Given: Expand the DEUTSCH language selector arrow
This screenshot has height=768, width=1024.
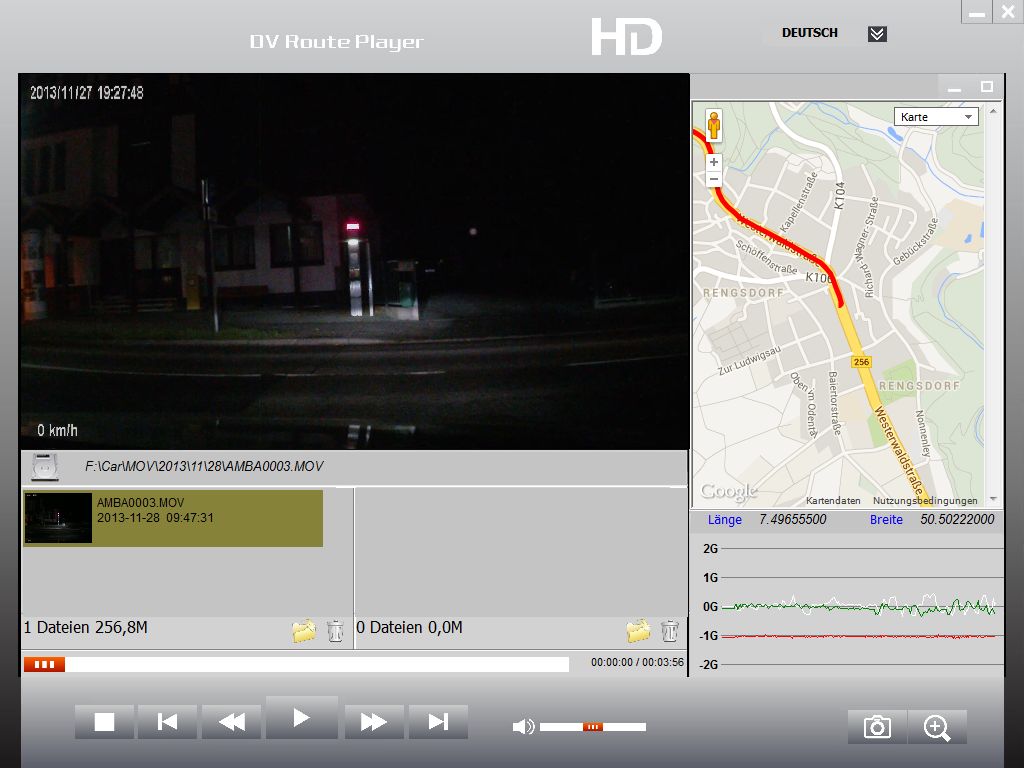Looking at the screenshot, I should pyautogui.click(x=877, y=34).
